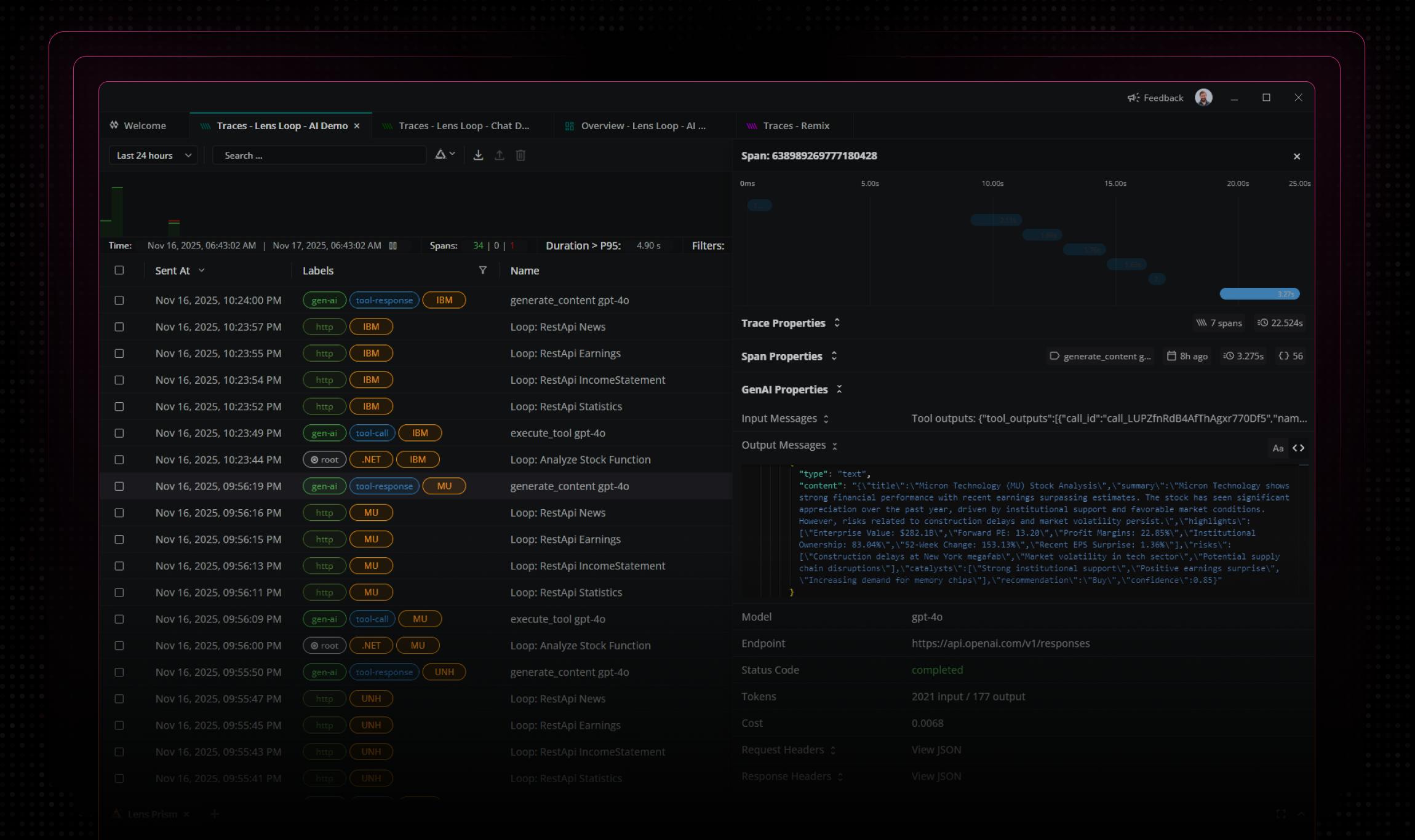Switch output to Aa text view

[1278, 448]
